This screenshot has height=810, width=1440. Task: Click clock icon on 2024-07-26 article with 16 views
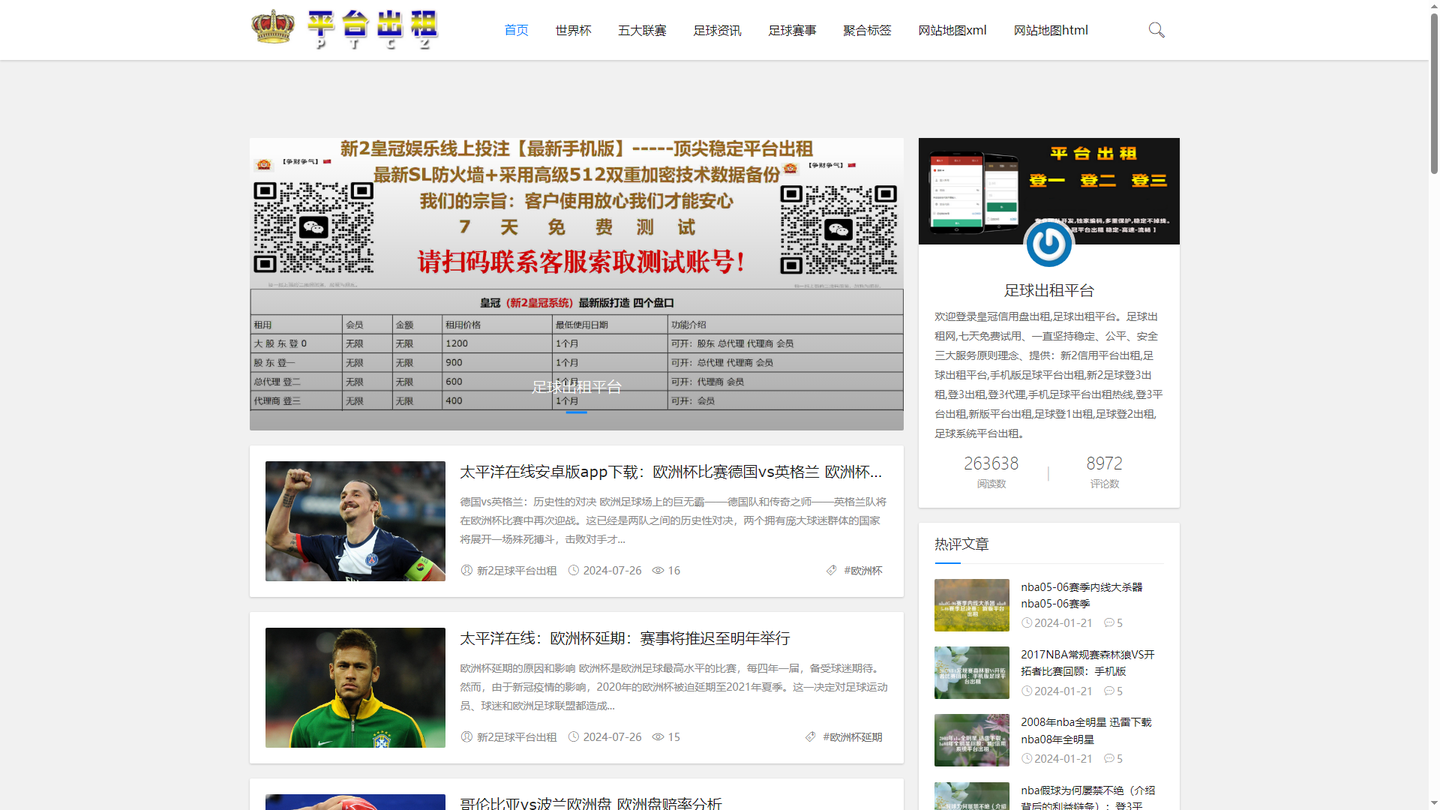tap(574, 570)
